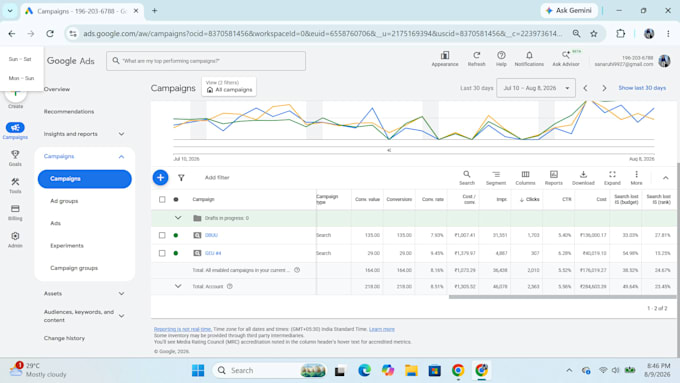
Task: Open the Campaigns section in left rail
Action: pos(15,131)
